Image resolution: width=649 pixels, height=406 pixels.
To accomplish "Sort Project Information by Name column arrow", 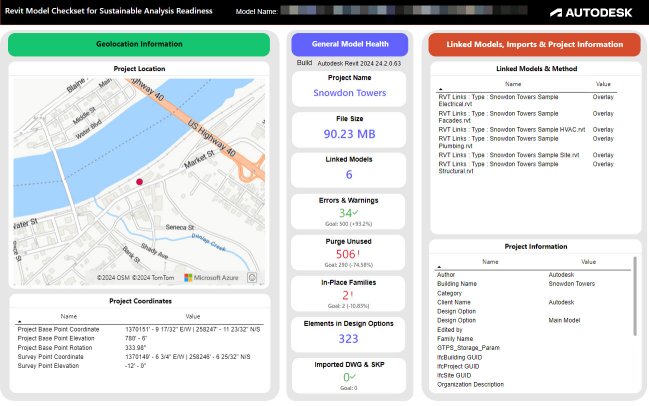I will tap(439, 267).
